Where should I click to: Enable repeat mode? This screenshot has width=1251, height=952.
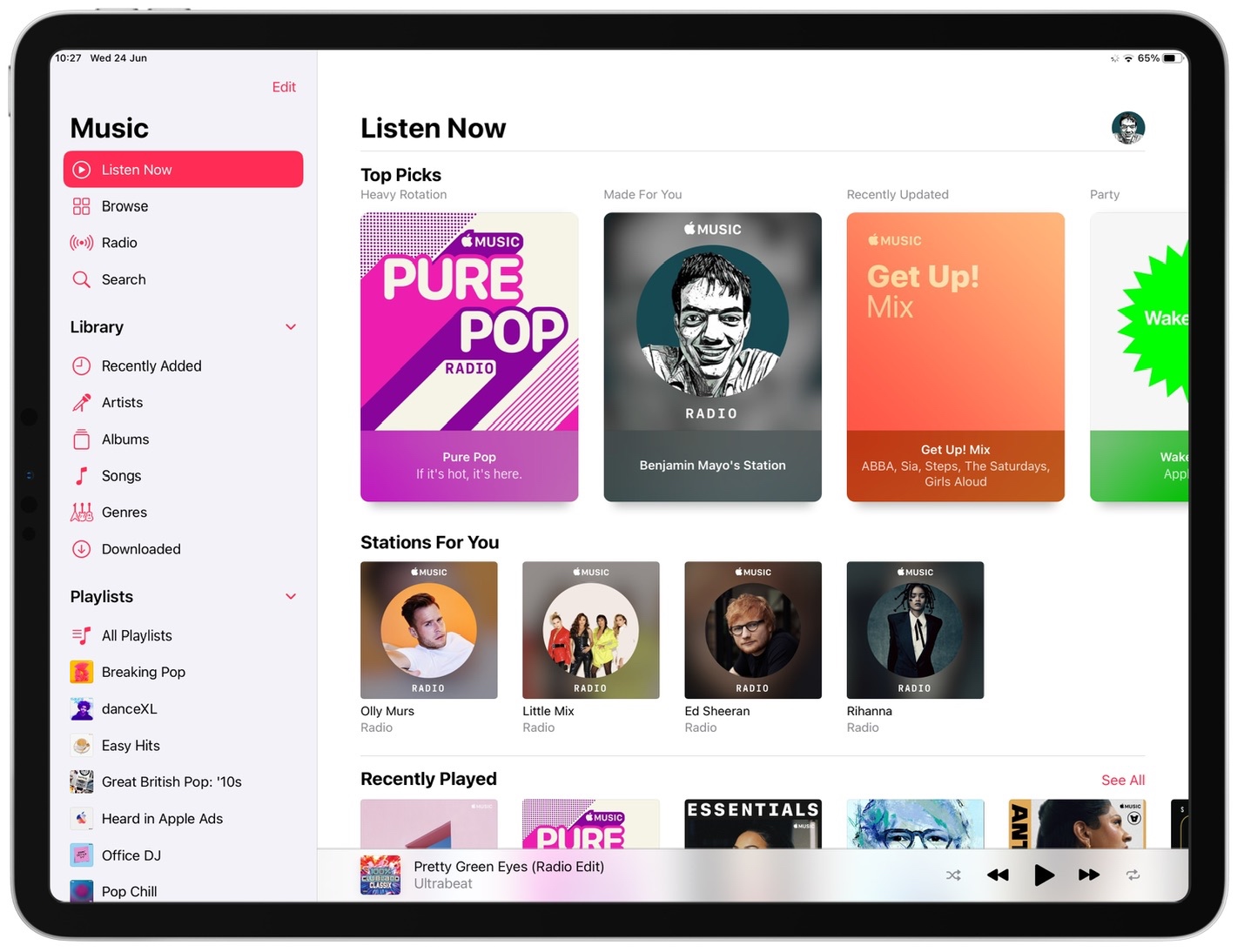click(x=1133, y=875)
